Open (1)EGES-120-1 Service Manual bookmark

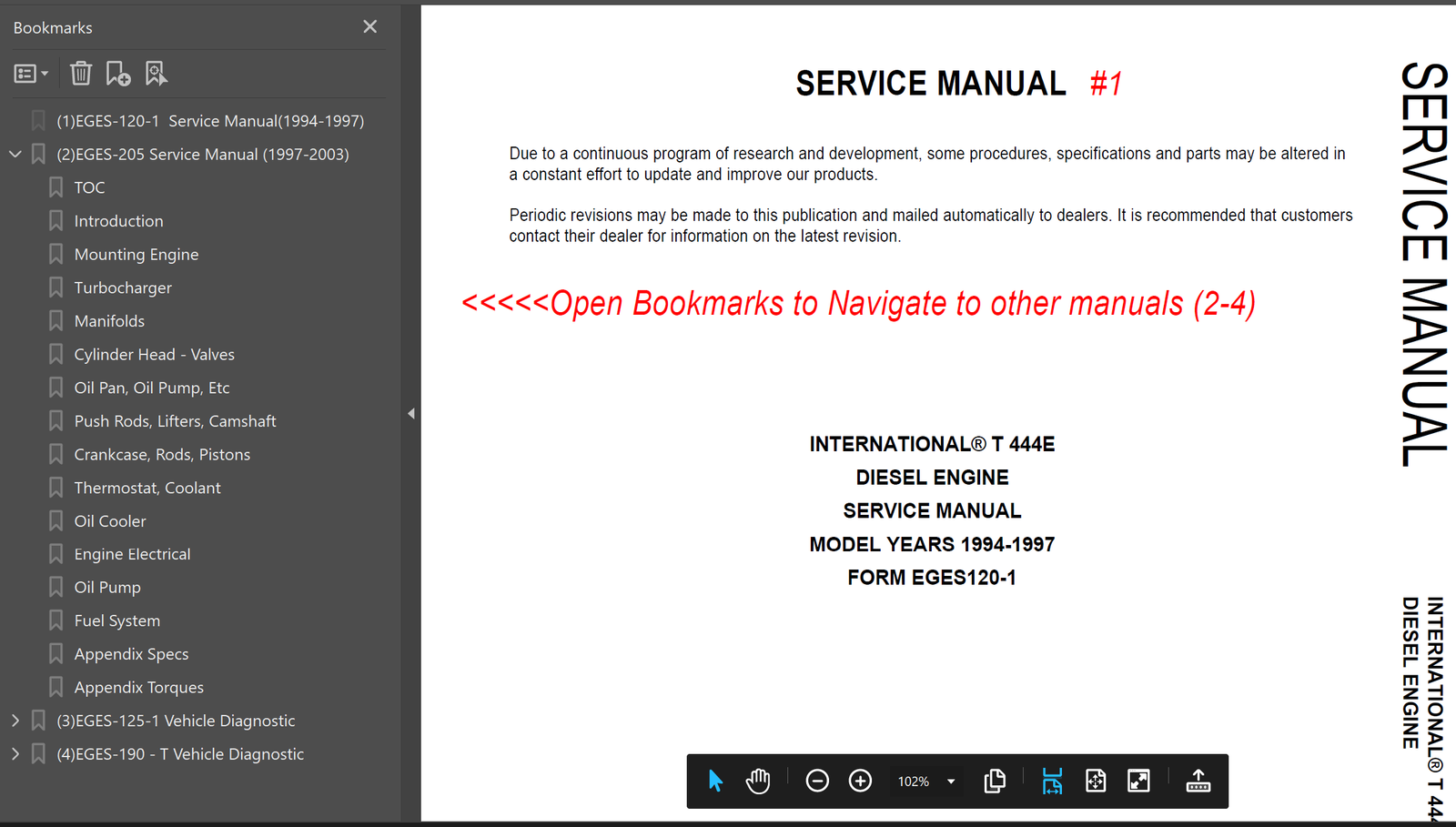click(x=210, y=121)
